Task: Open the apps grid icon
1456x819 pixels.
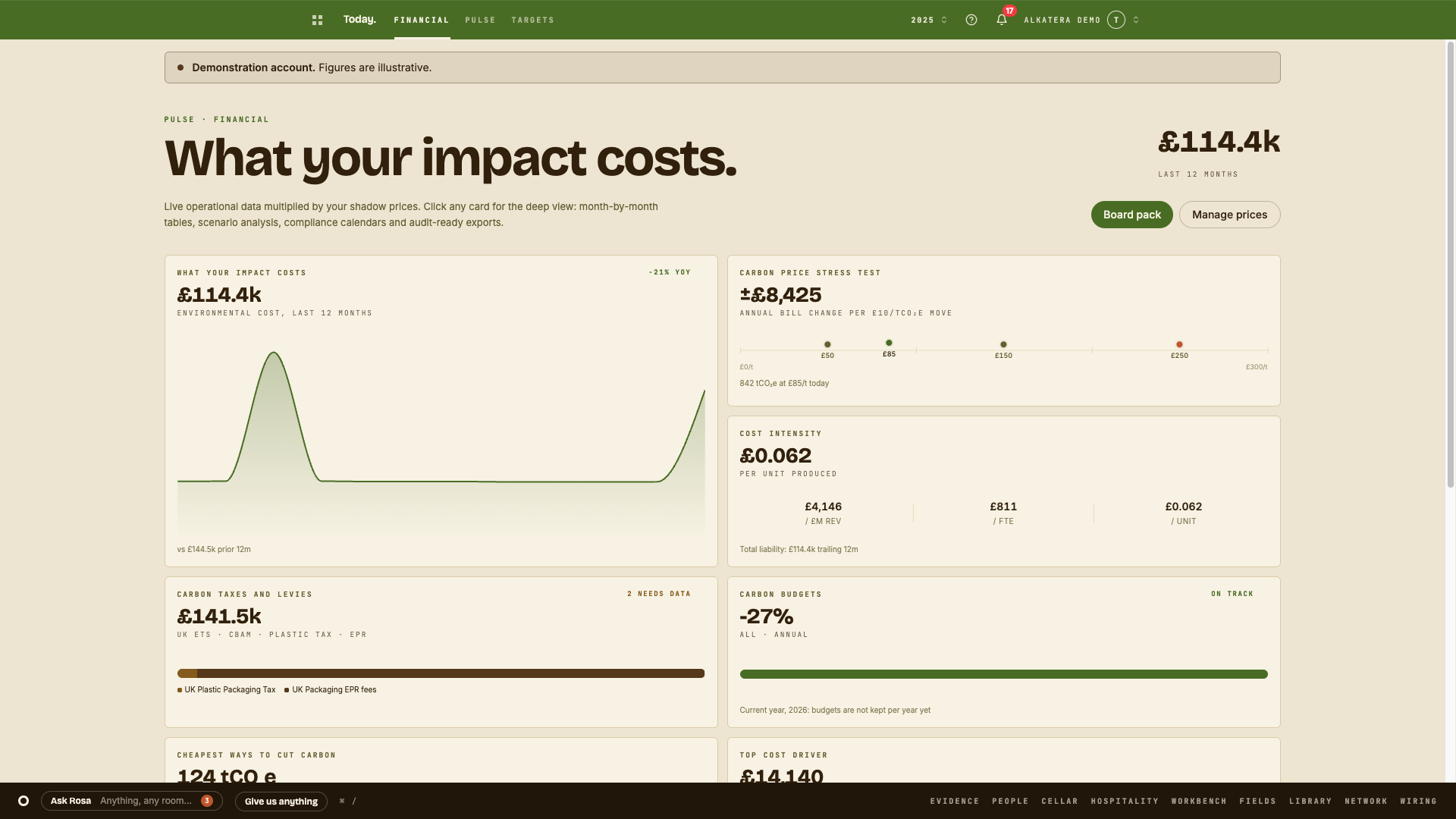Action: 317,20
